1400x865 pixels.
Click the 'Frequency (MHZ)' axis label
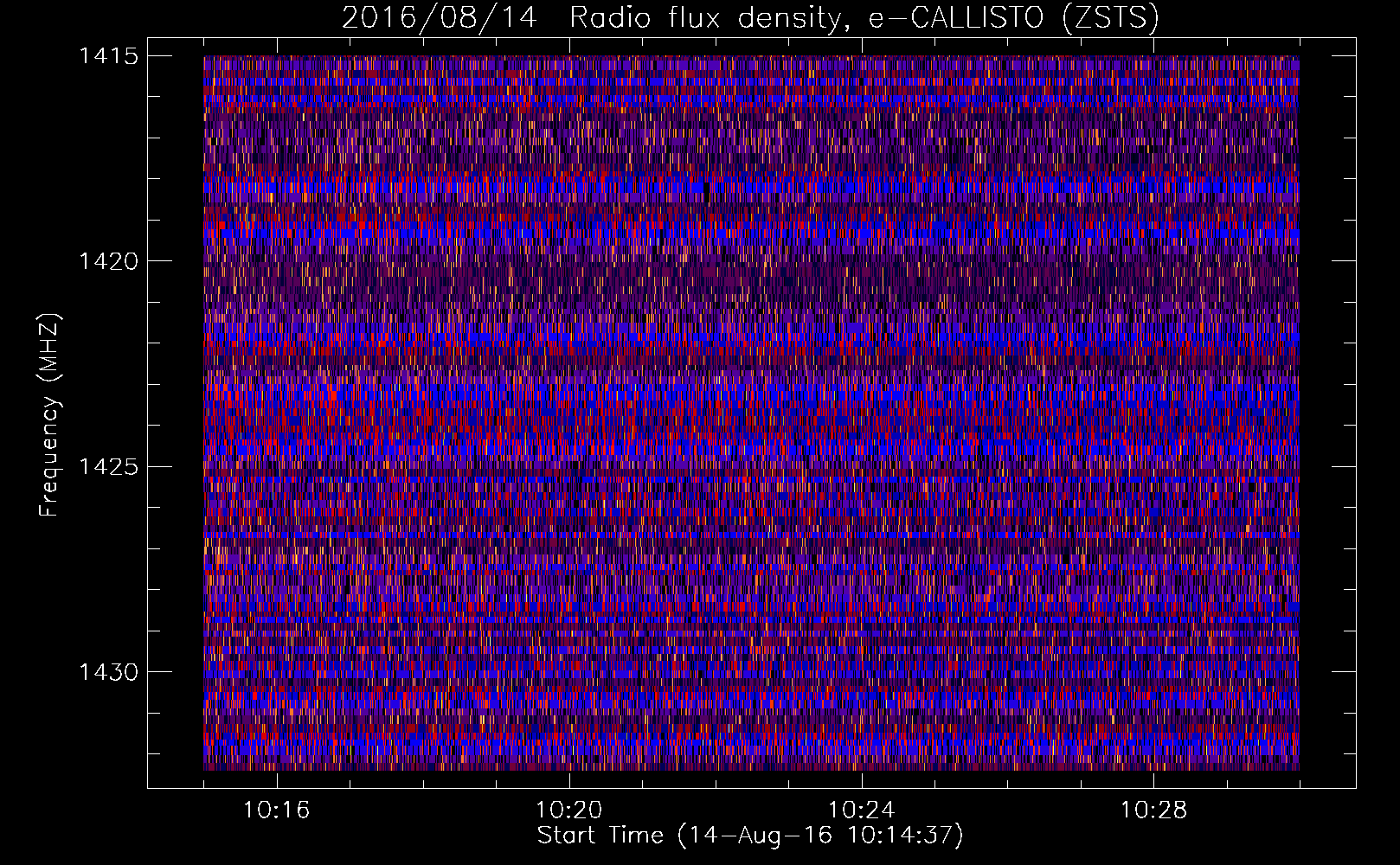pyautogui.click(x=49, y=415)
